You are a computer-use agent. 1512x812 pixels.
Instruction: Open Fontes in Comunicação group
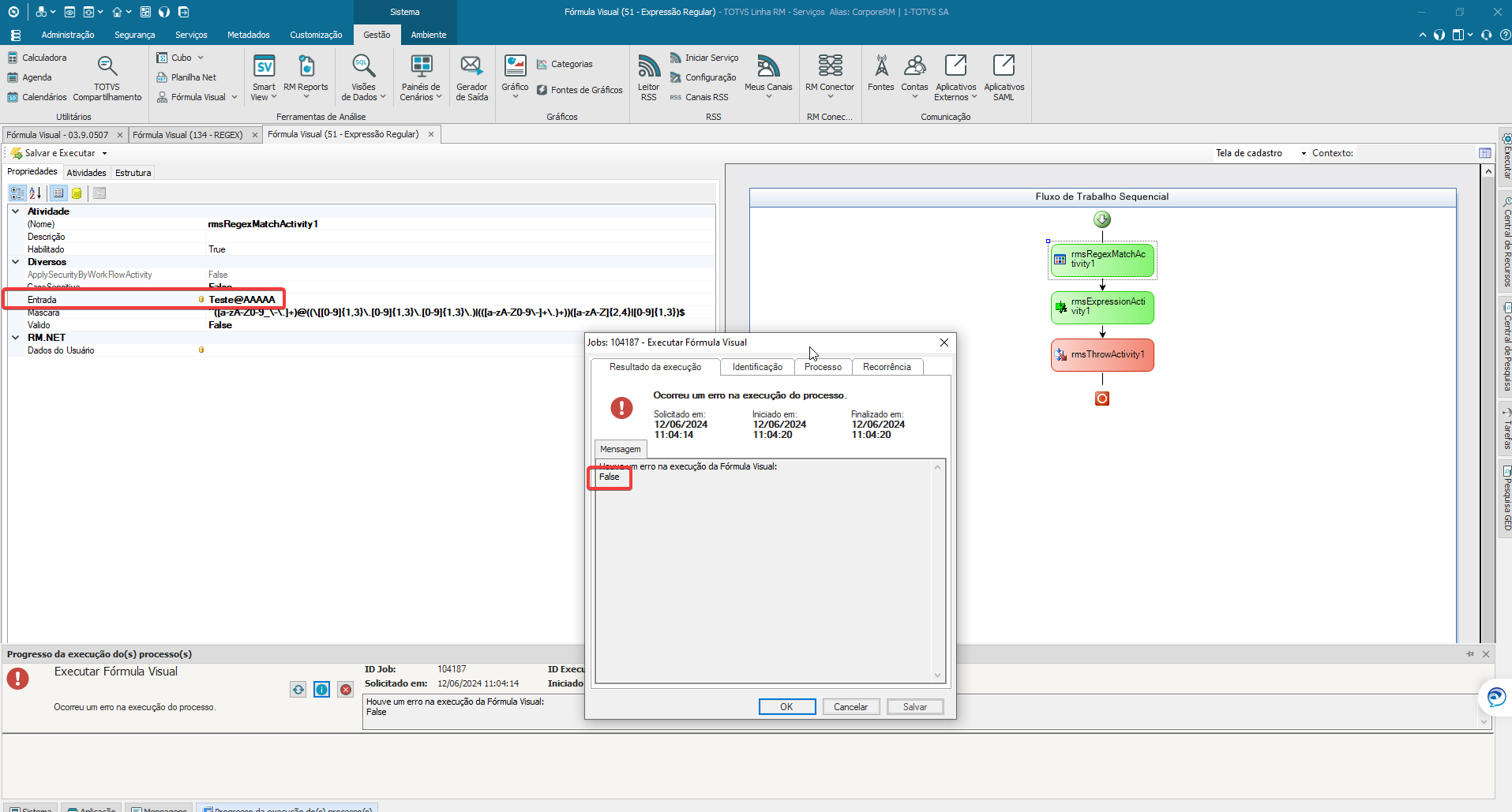point(881,73)
